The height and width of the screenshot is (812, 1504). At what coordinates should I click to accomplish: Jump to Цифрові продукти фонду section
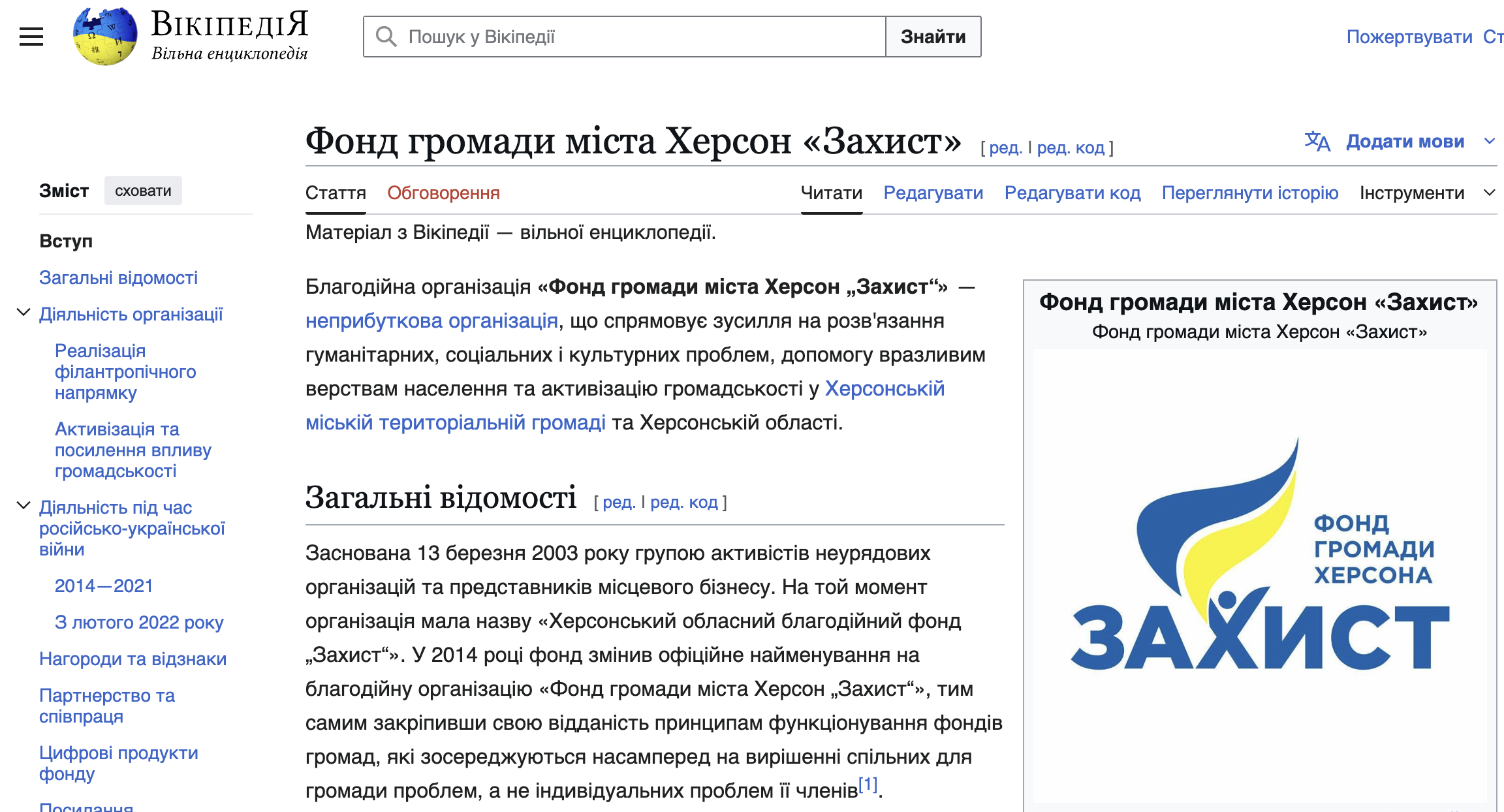[x=119, y=763]
